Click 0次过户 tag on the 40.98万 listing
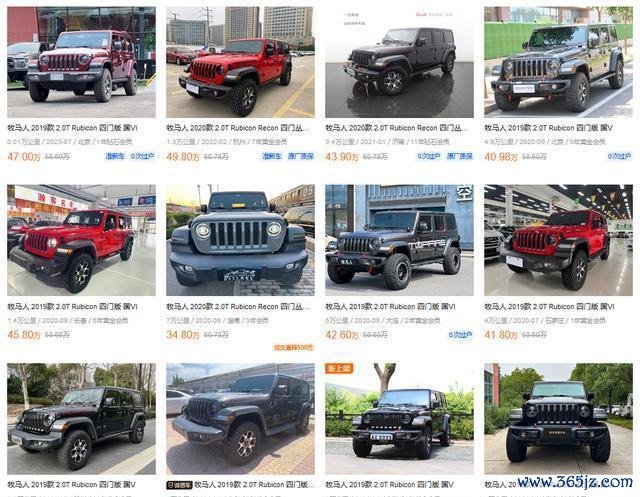The height and width of the screenshot is (497, 640). click(x=619, y=156)
